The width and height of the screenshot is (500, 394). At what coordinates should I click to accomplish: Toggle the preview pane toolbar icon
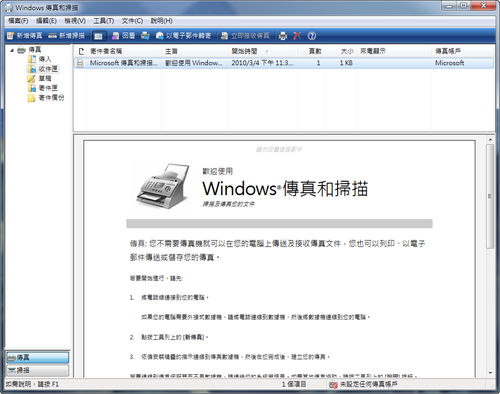point(98,36)
